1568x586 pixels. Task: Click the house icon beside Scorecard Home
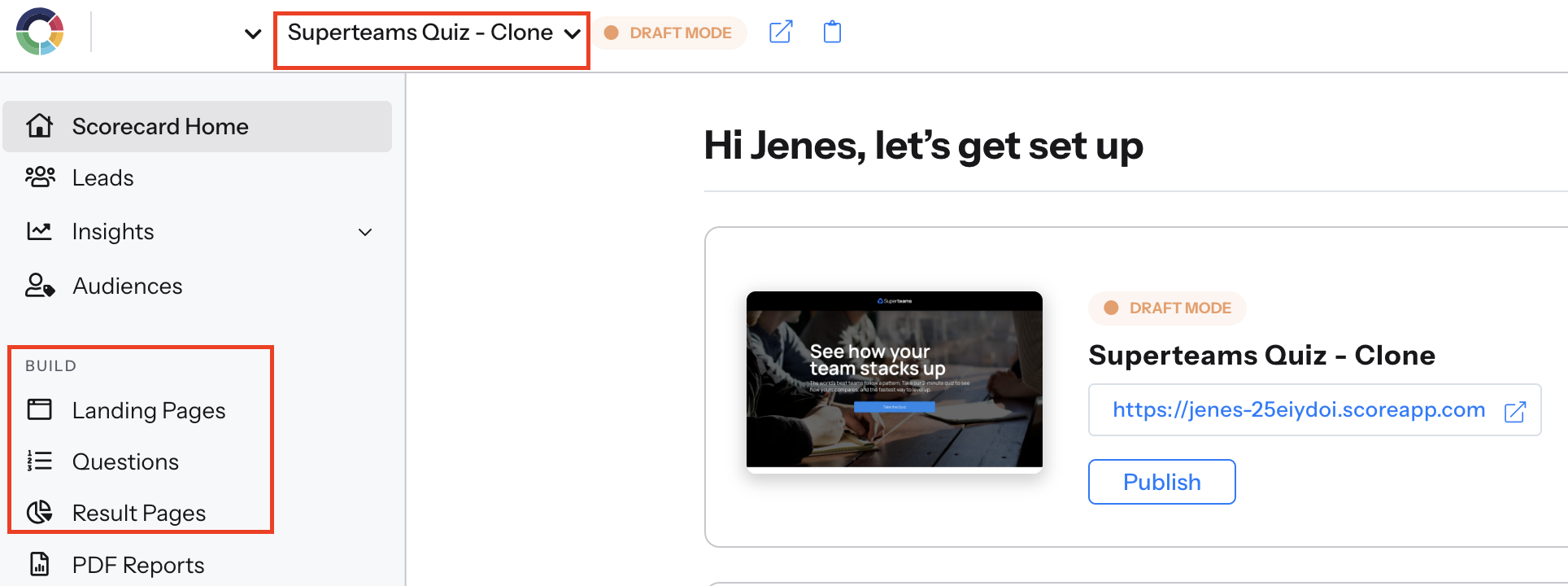(39, 126)
